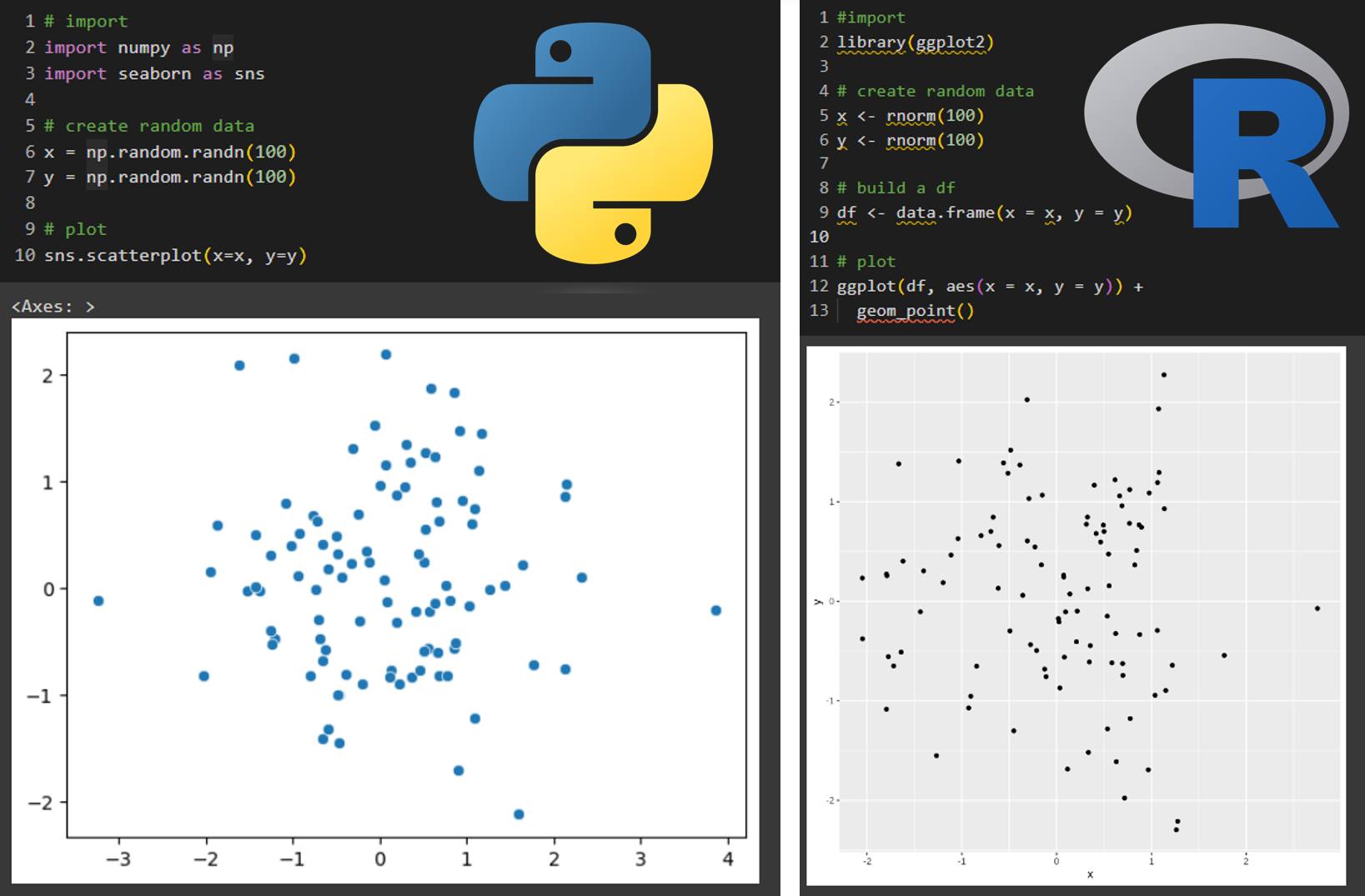Click the '# build a df' comment
This screenshot has height=896, width=1365.
click(896, 188)
